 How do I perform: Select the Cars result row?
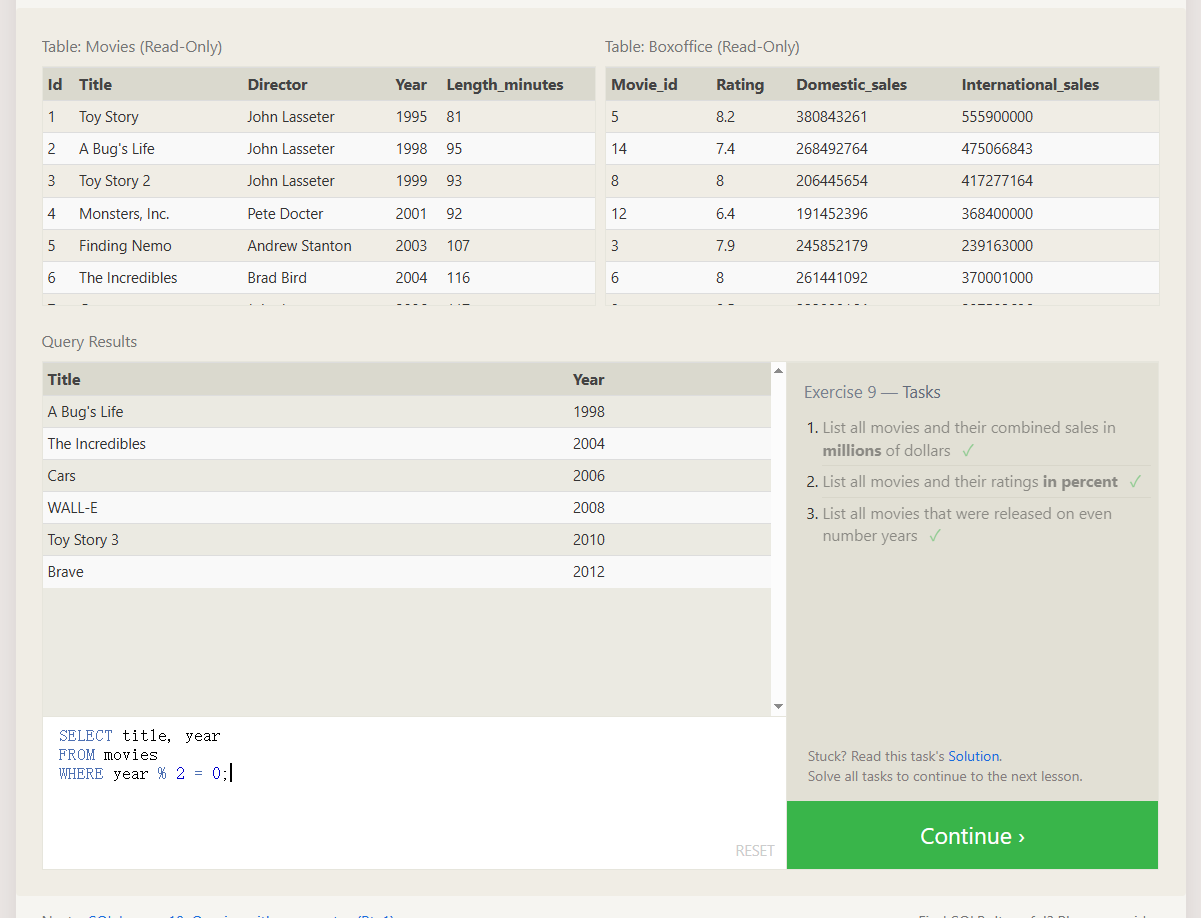407,476
